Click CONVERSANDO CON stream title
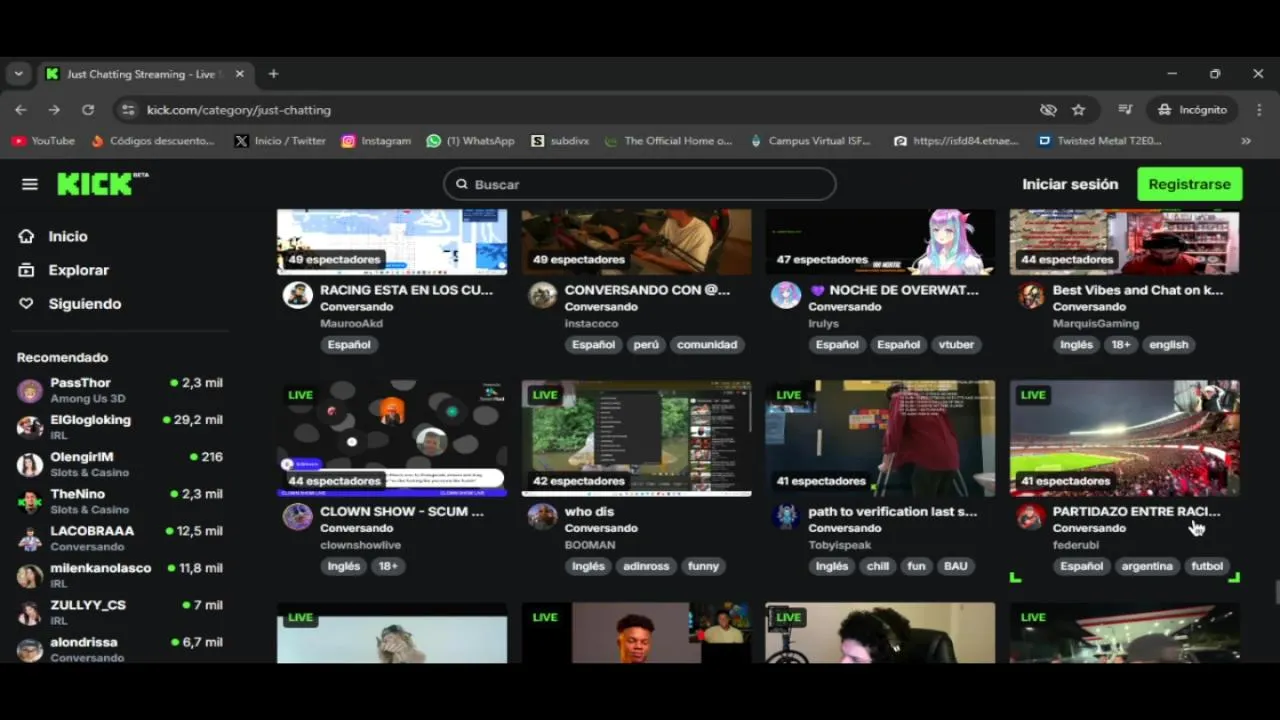The width and height of the screenshot is (1280, 720). tap(647, 290)
